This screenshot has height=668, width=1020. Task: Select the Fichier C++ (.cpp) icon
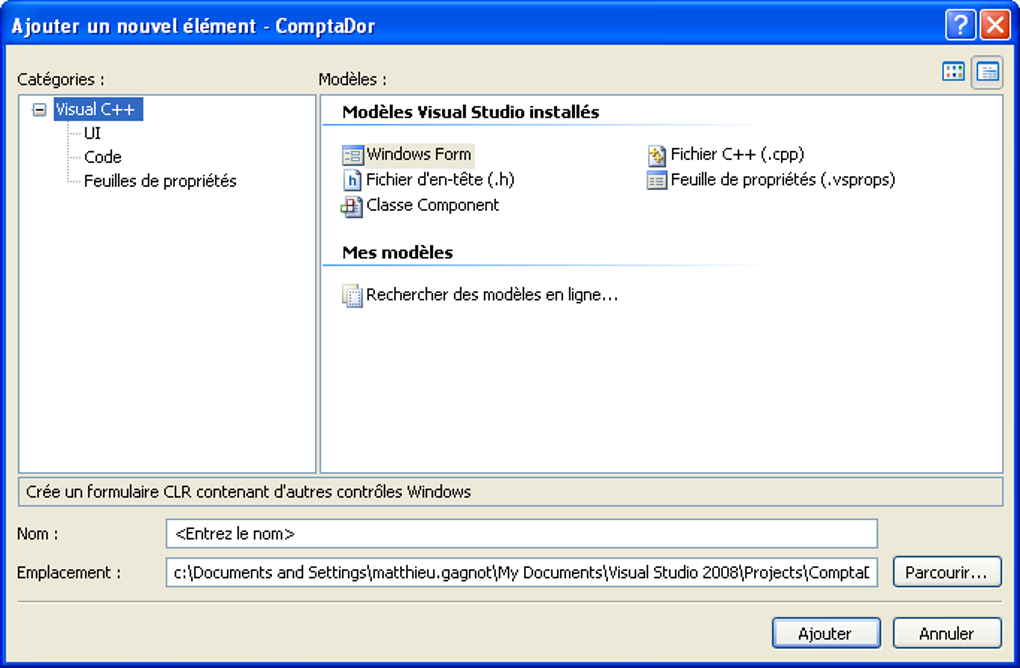tap(656, 155)
